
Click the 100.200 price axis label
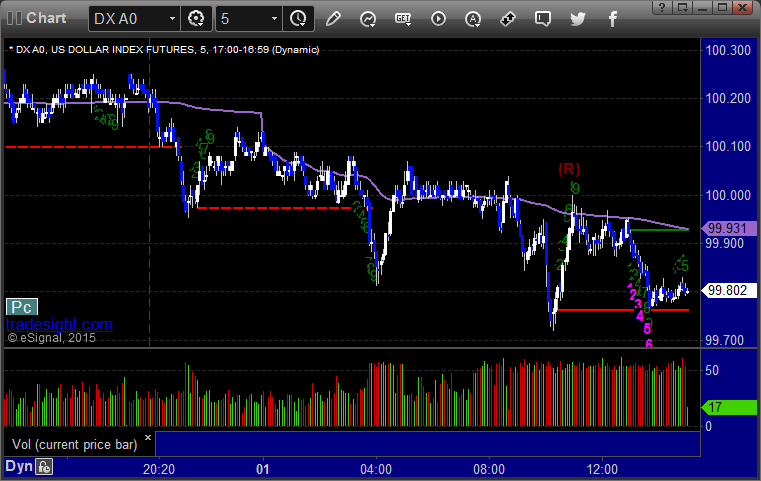point(728,99)
